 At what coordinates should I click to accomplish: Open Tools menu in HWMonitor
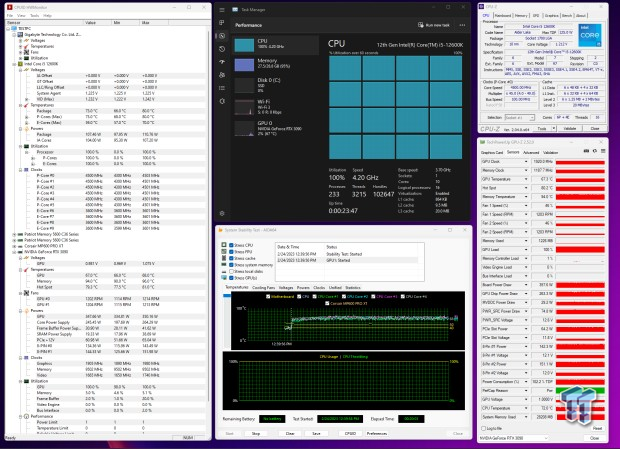click(35, 15)
